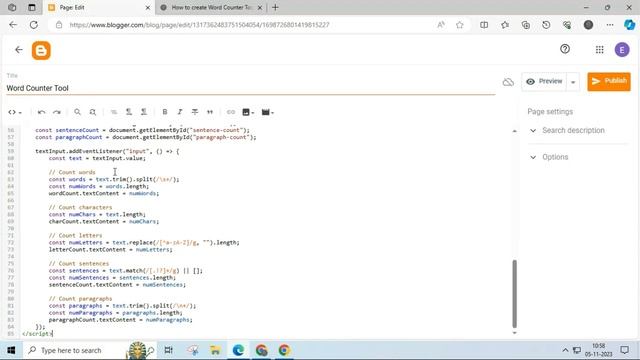This screenshot has width=640, height=360.
Task: Open the HTML view switcher dropdown
Action: tap(15, 112)
